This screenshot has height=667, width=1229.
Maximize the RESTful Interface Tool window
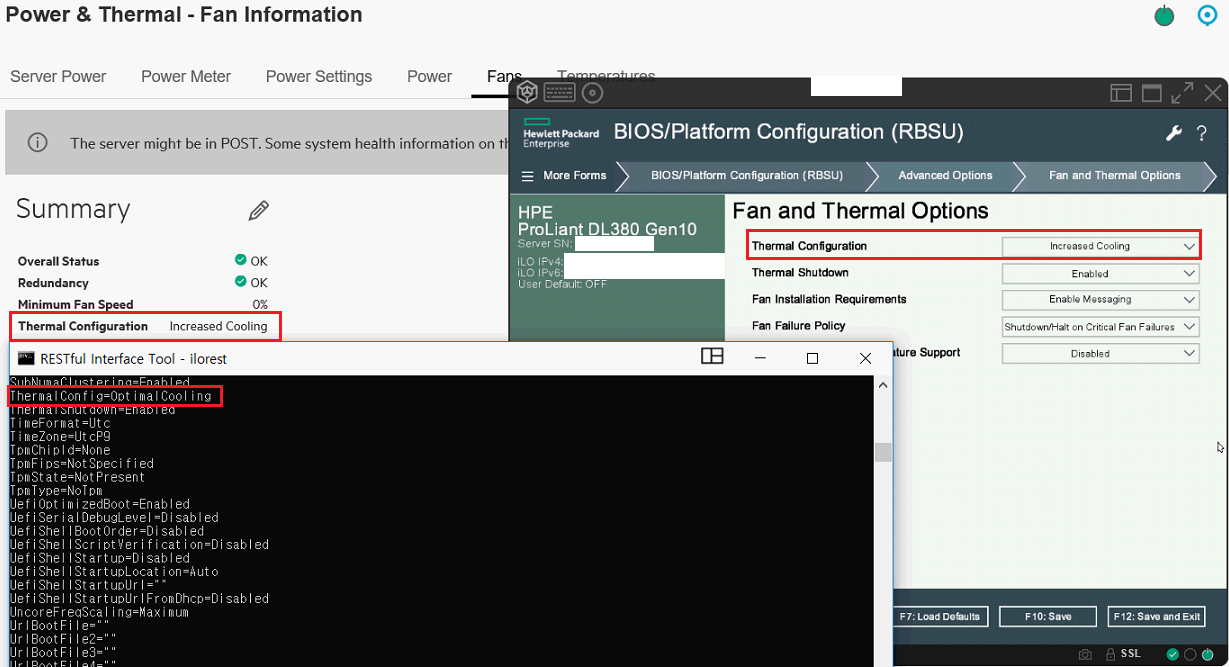(x=812, y=358)
